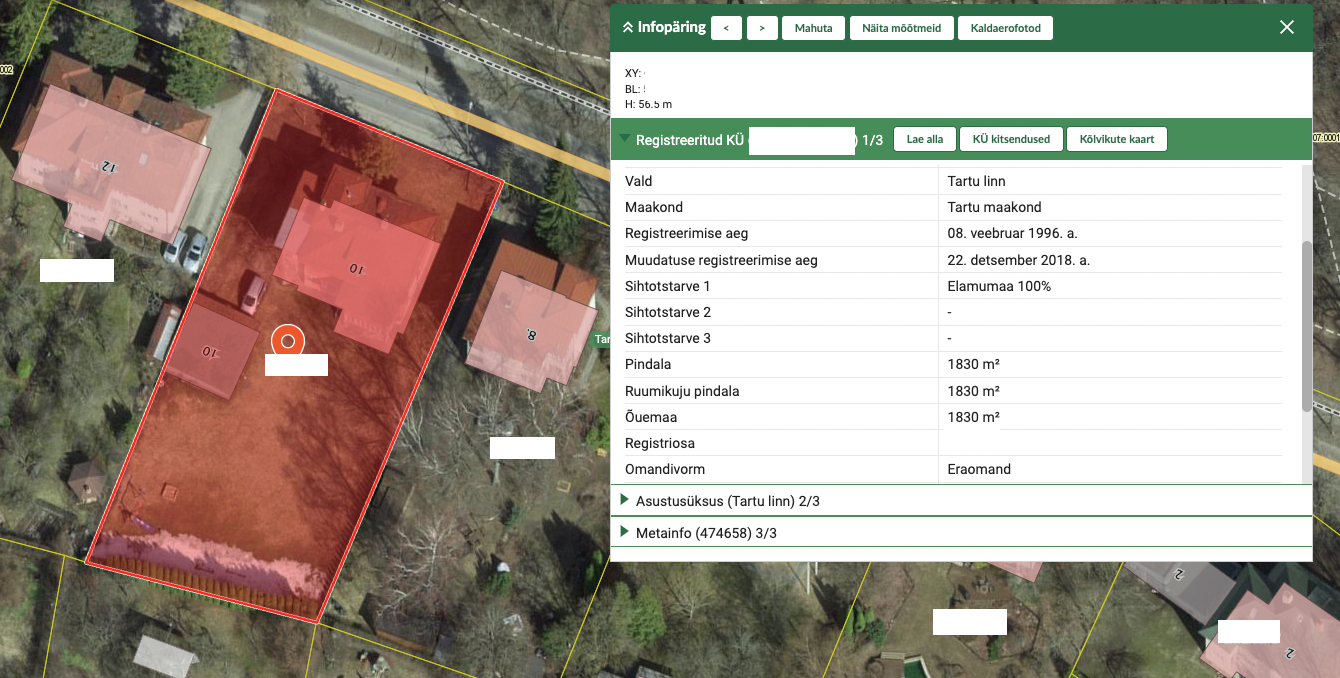
Task: Close the Infopäring panel
Action: click(x=1287, y=28)
